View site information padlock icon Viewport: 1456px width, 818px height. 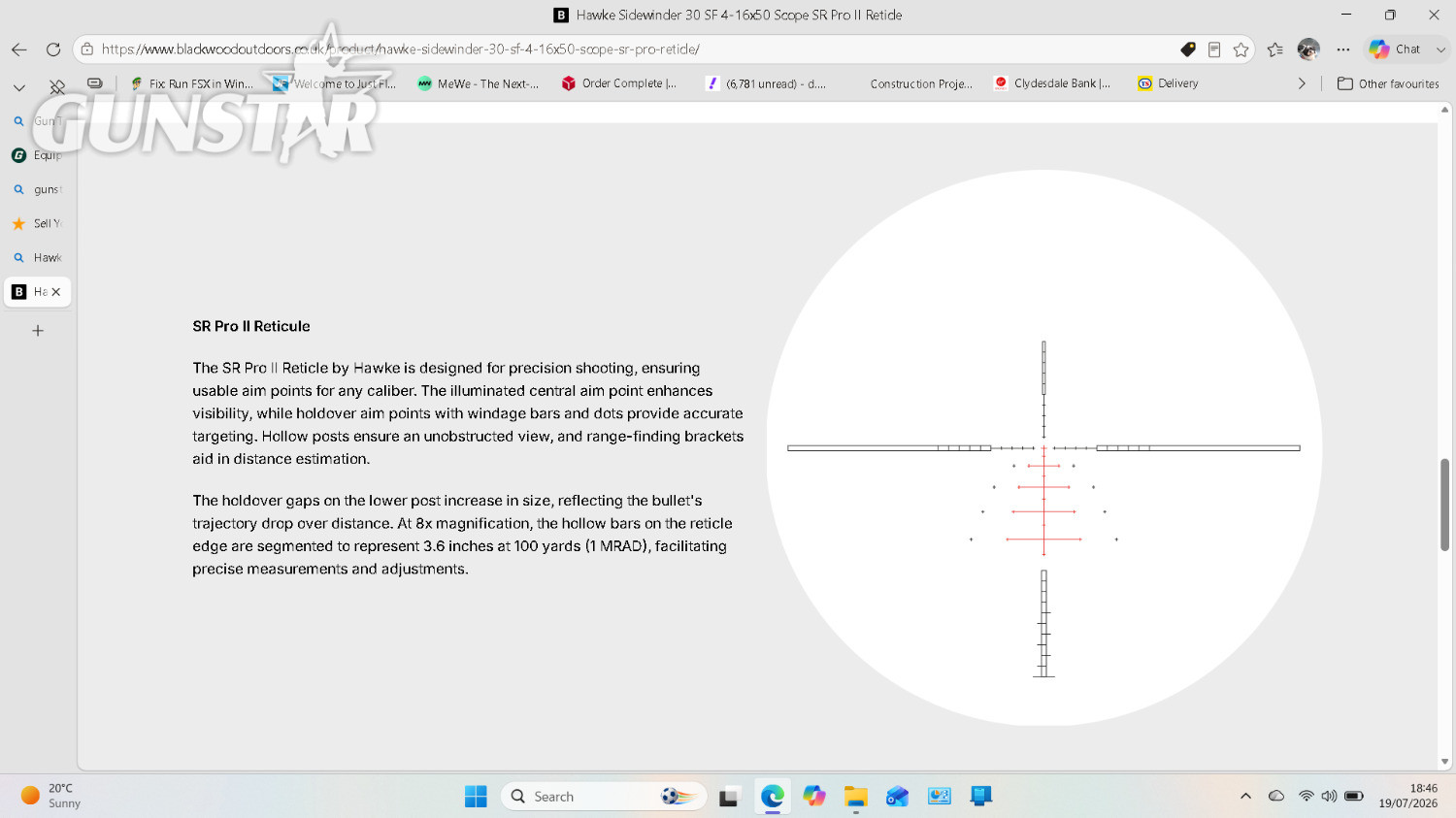click(x=87, y=49)
